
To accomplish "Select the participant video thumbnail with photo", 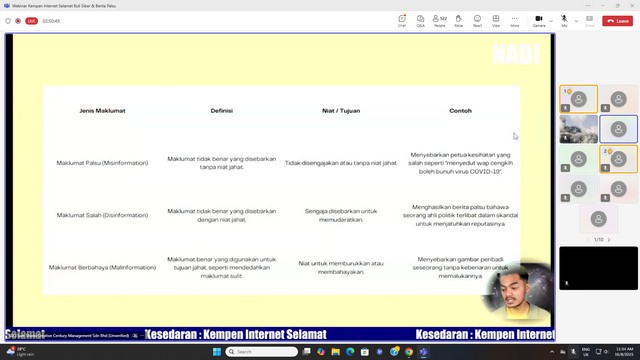I will [578, 129].
